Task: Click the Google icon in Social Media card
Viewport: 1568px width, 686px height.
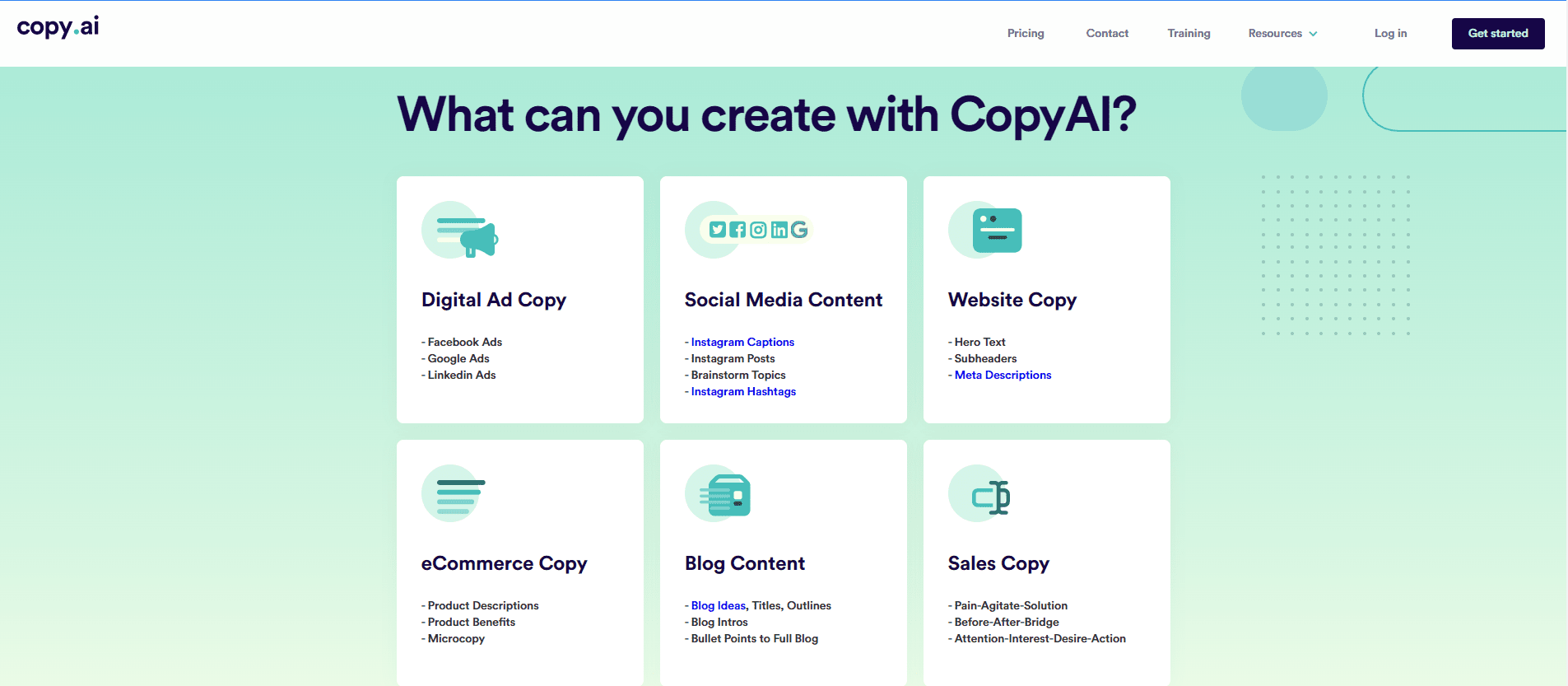Action: point(799,230)
